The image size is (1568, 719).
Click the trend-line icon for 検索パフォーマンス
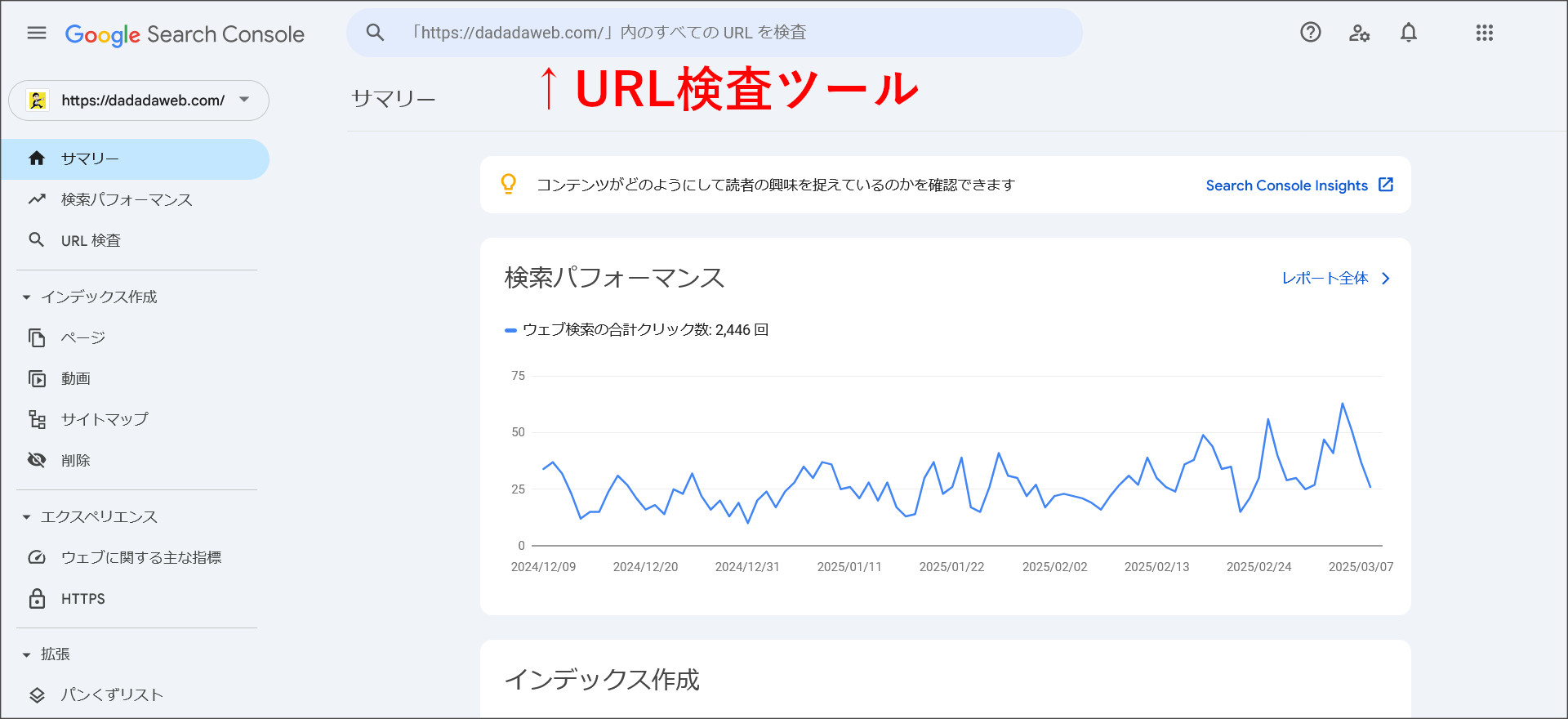pyautogui.click(x=37, y=199)
